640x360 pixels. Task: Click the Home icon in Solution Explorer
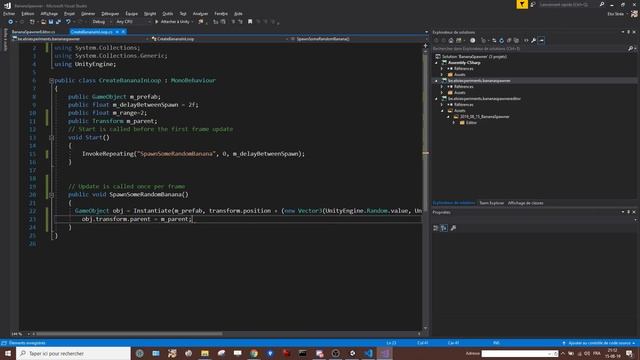[451, 40]
